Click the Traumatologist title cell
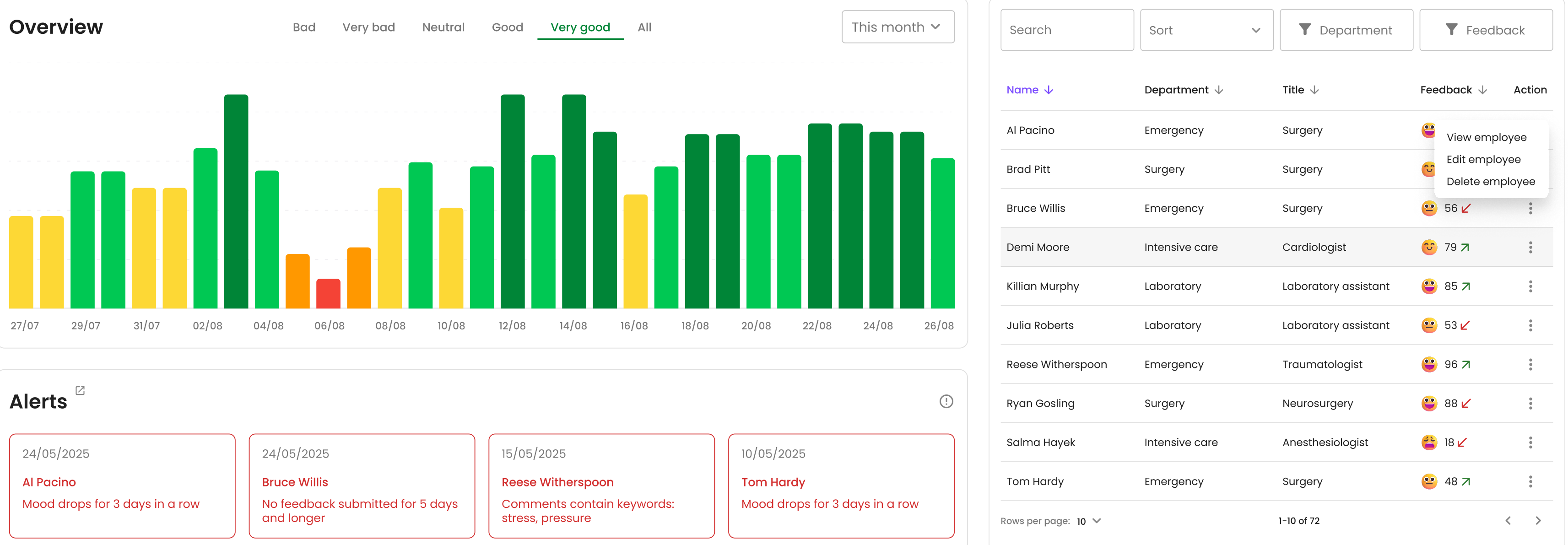Screen dimensions: 1568x545 click(x=1322, y=364)
